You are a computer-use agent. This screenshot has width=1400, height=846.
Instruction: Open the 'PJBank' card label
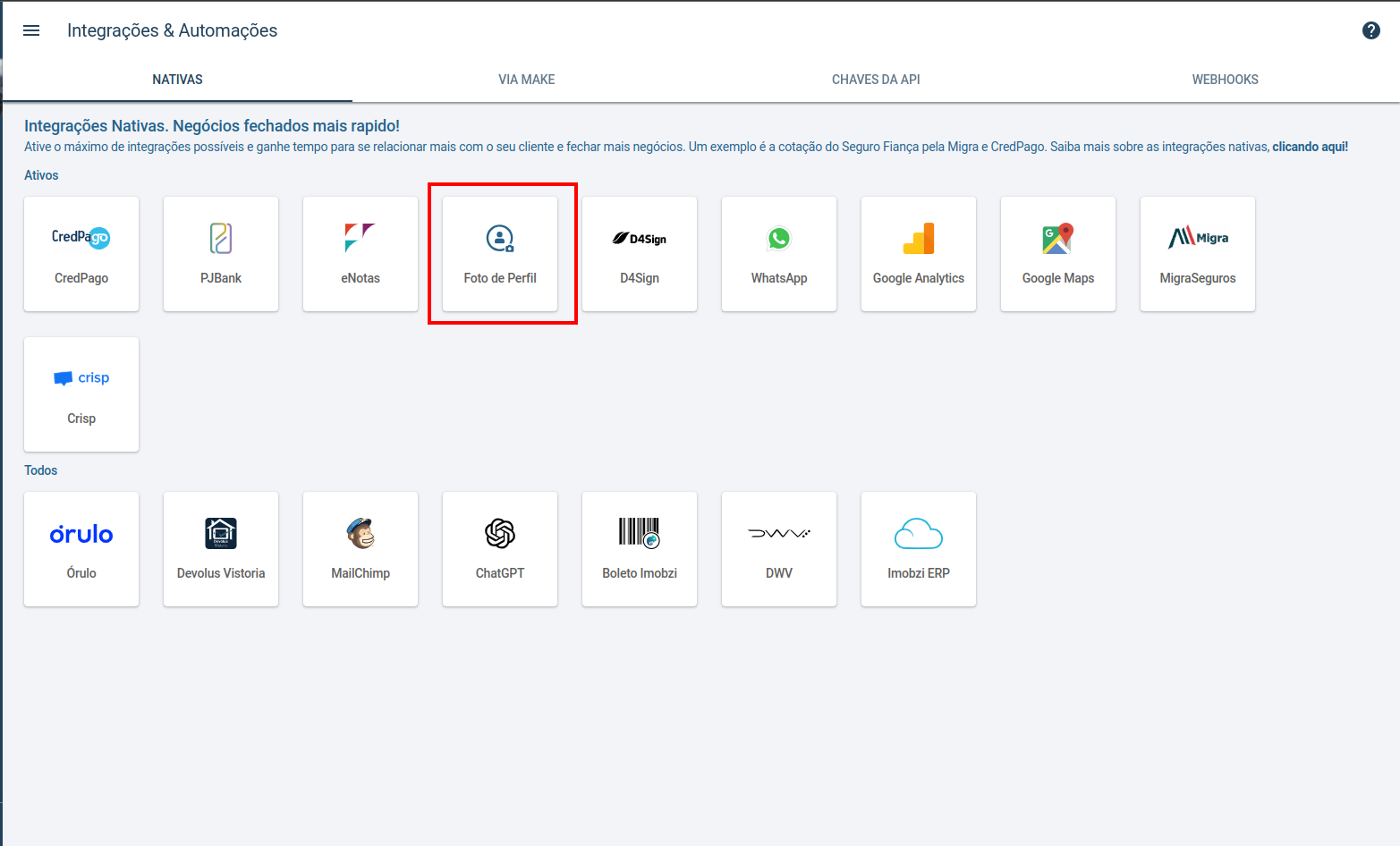[221, 278]
